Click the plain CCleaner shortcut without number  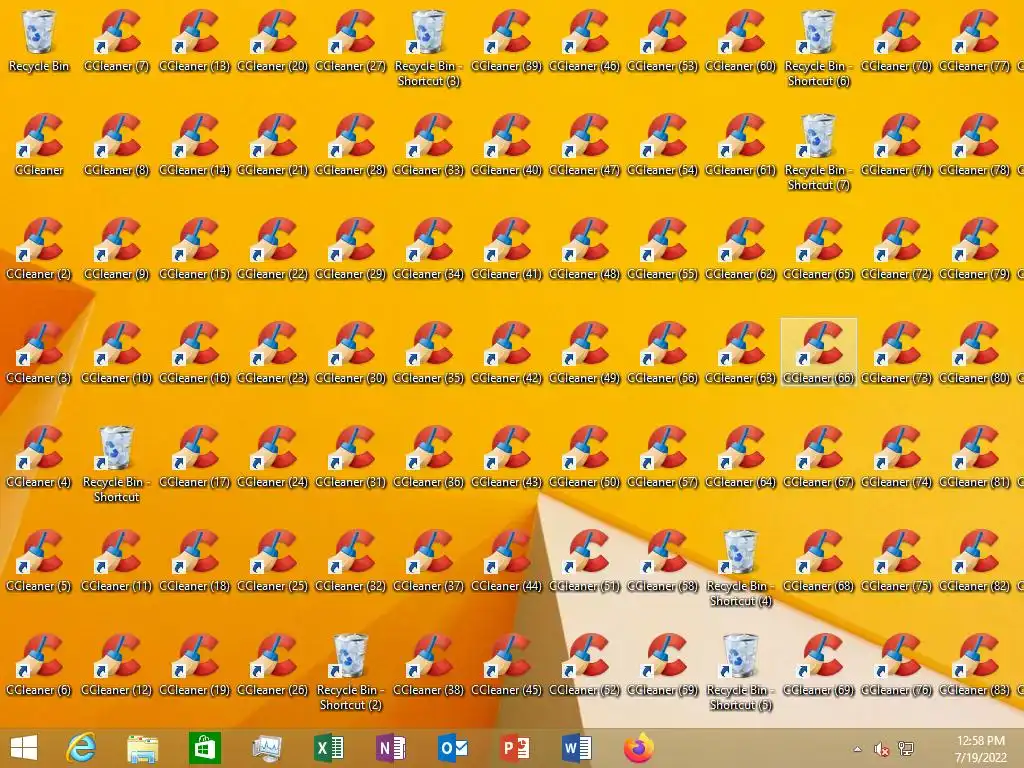[39, 144]
